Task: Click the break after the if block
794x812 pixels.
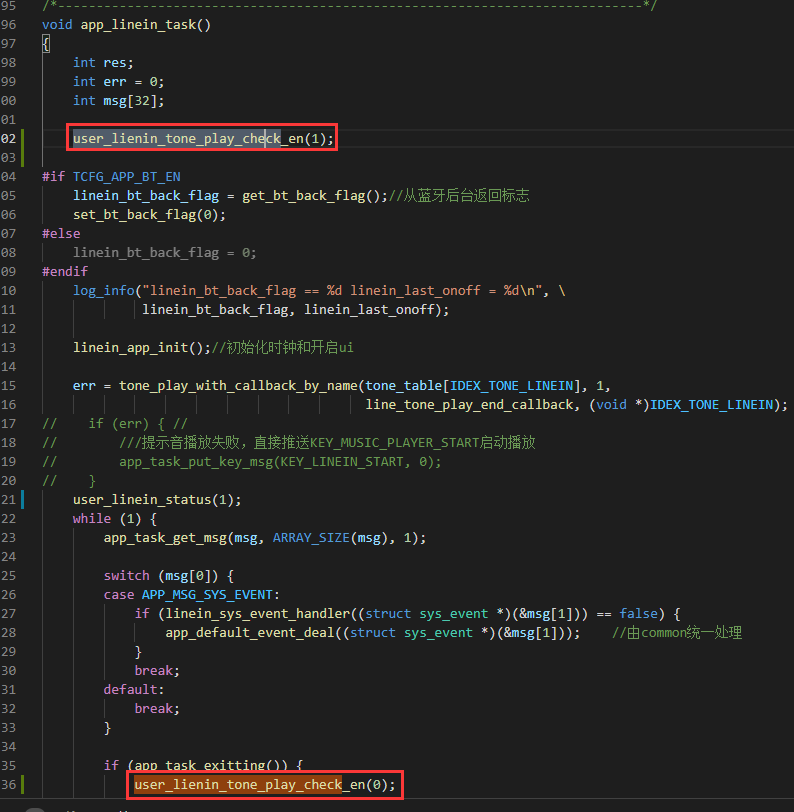Action: 157,671
